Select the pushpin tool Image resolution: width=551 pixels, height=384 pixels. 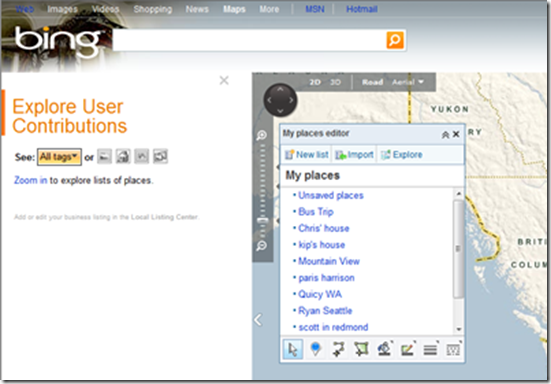tap(316, 350)
